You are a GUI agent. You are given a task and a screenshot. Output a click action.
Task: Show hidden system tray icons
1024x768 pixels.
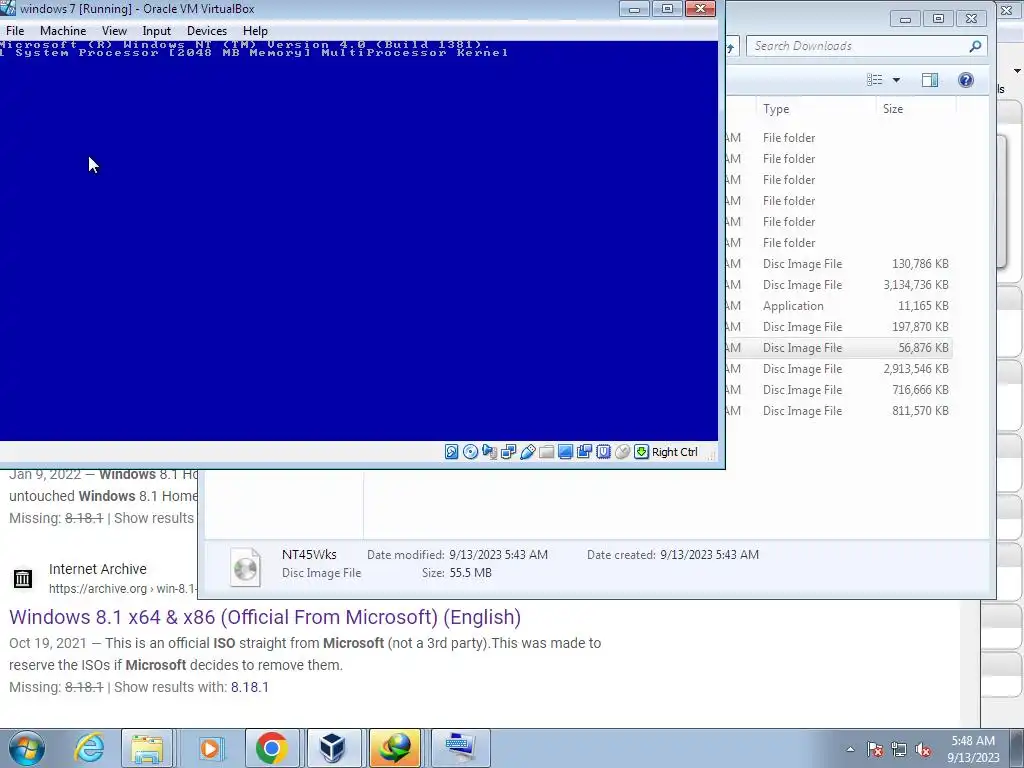(x=850, y=749)
